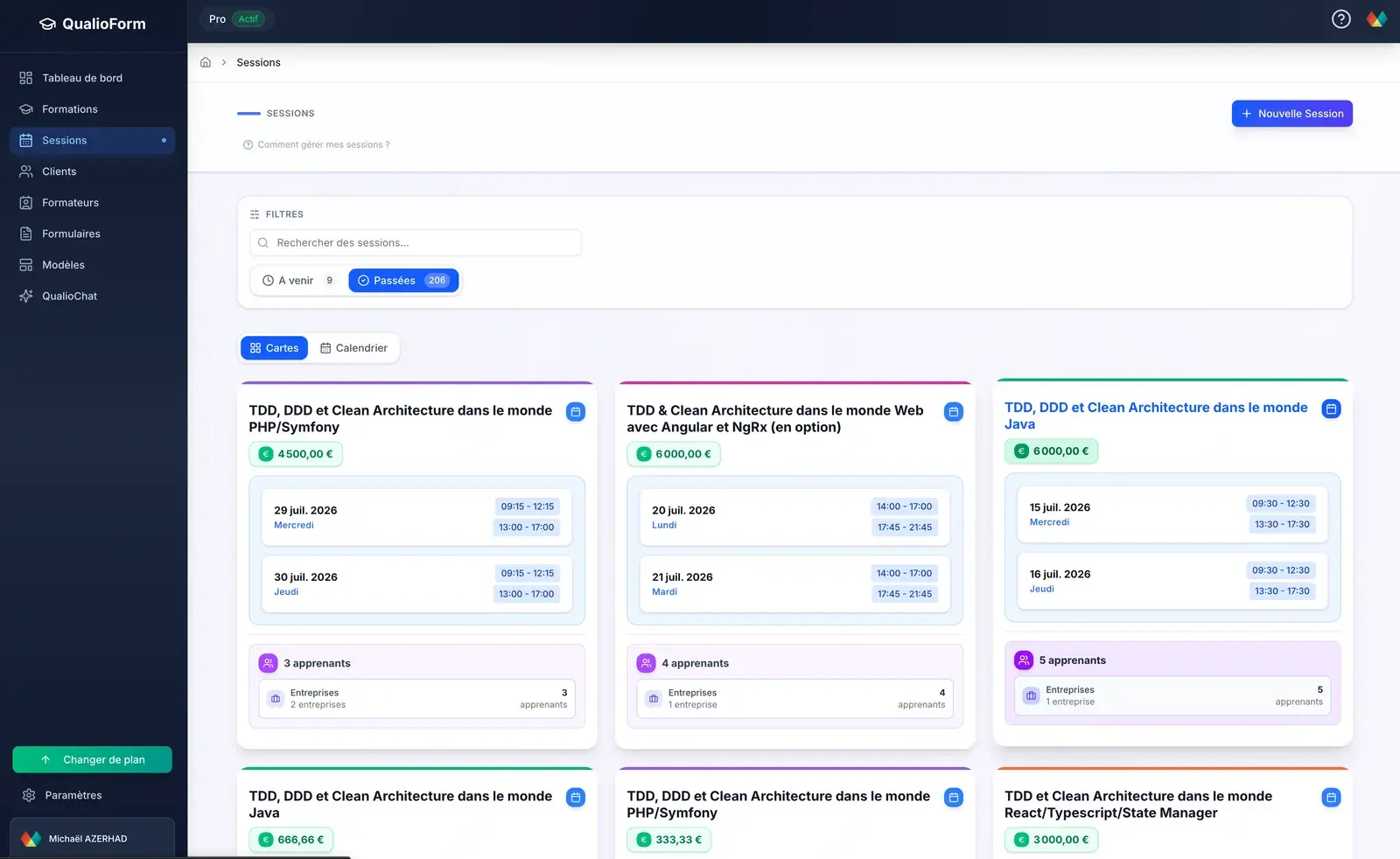Click the 5 apprenants purple icon
The image size is (1400, 859).
(x=1024, y=660)
